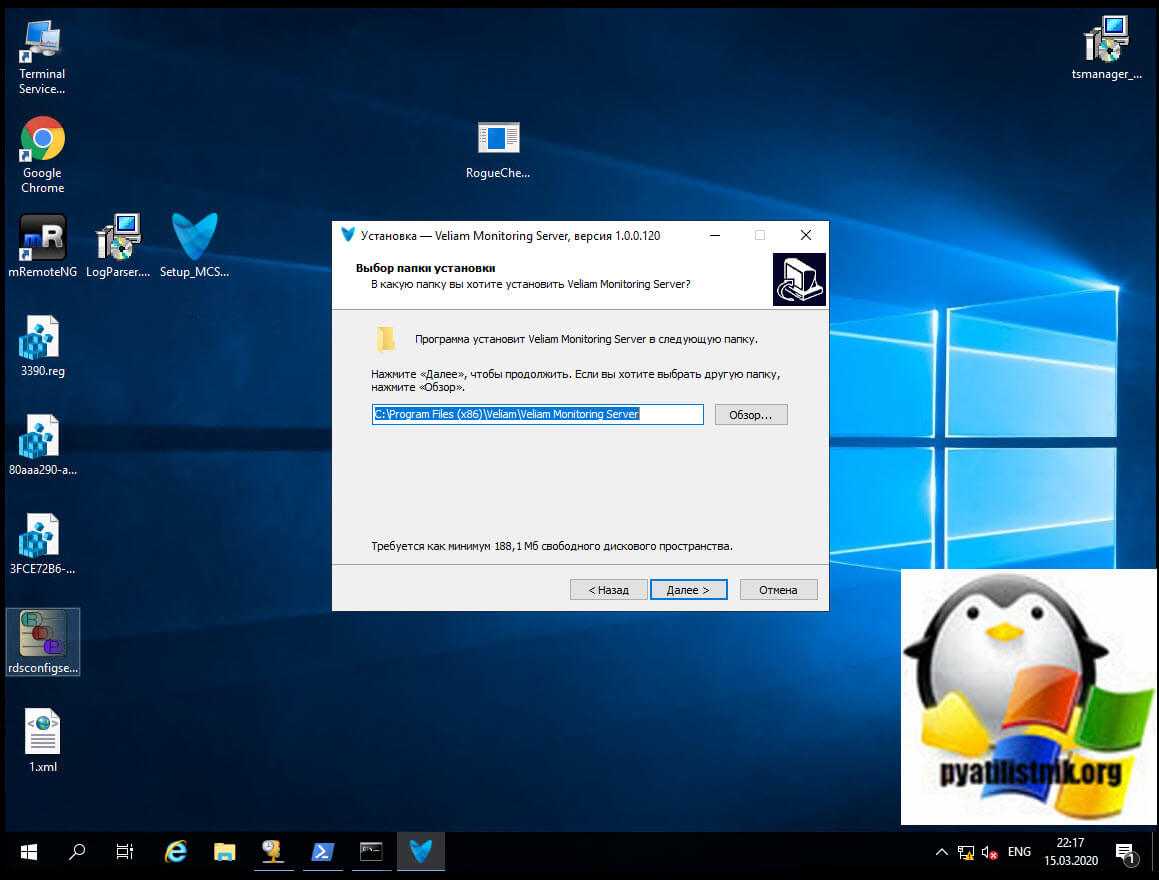The height and width of the screenshot is (880, 1159).
Task: Open the Windows Start menu
Action: point(28,851)
